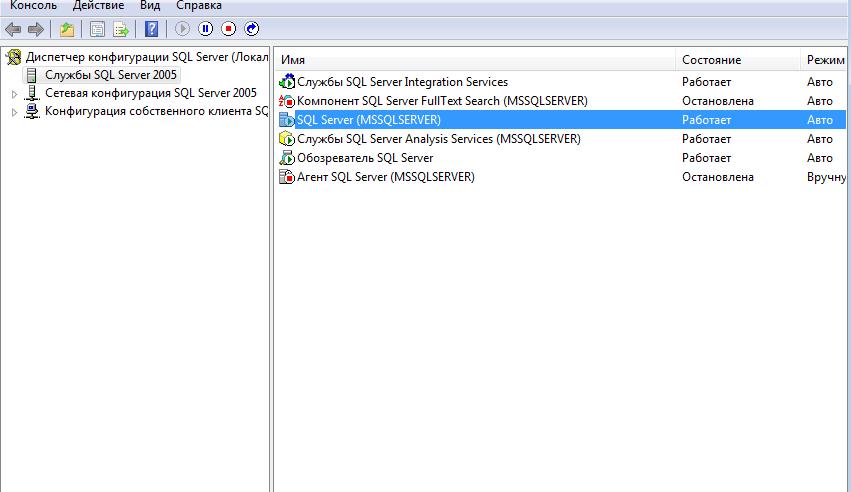Click Работает status of Integration Services
The height and width of the screenshot is (492, 851).
click(x=706, y=82)
